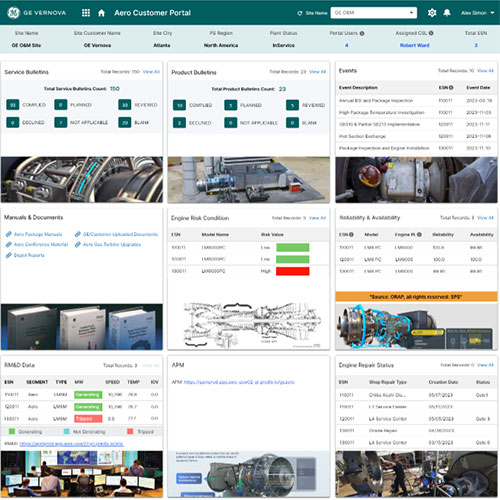
Task: Click 'Shop Repair Type' column header
Action: pos(388,382)
